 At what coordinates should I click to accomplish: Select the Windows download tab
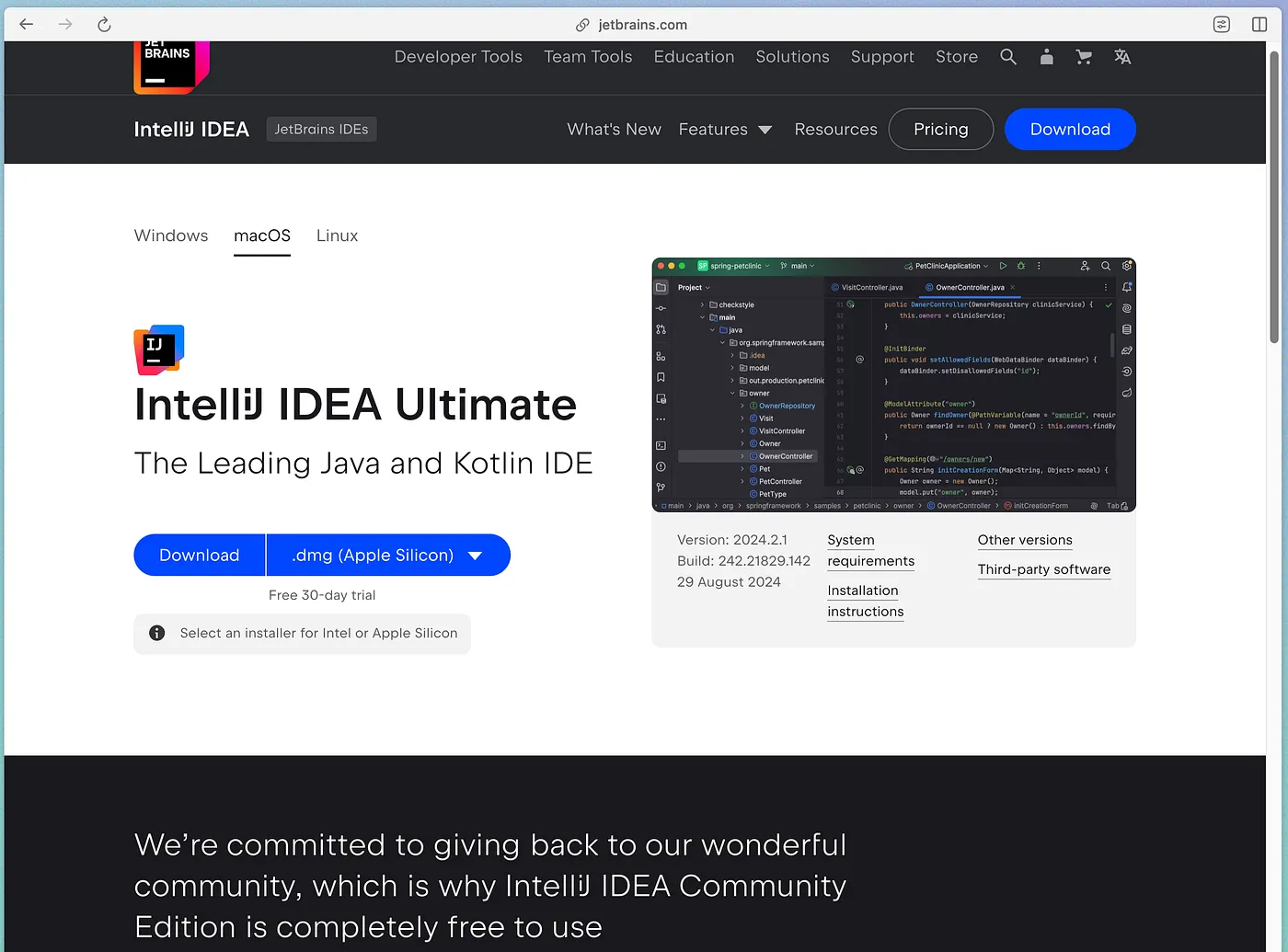(x=171, y=235)
